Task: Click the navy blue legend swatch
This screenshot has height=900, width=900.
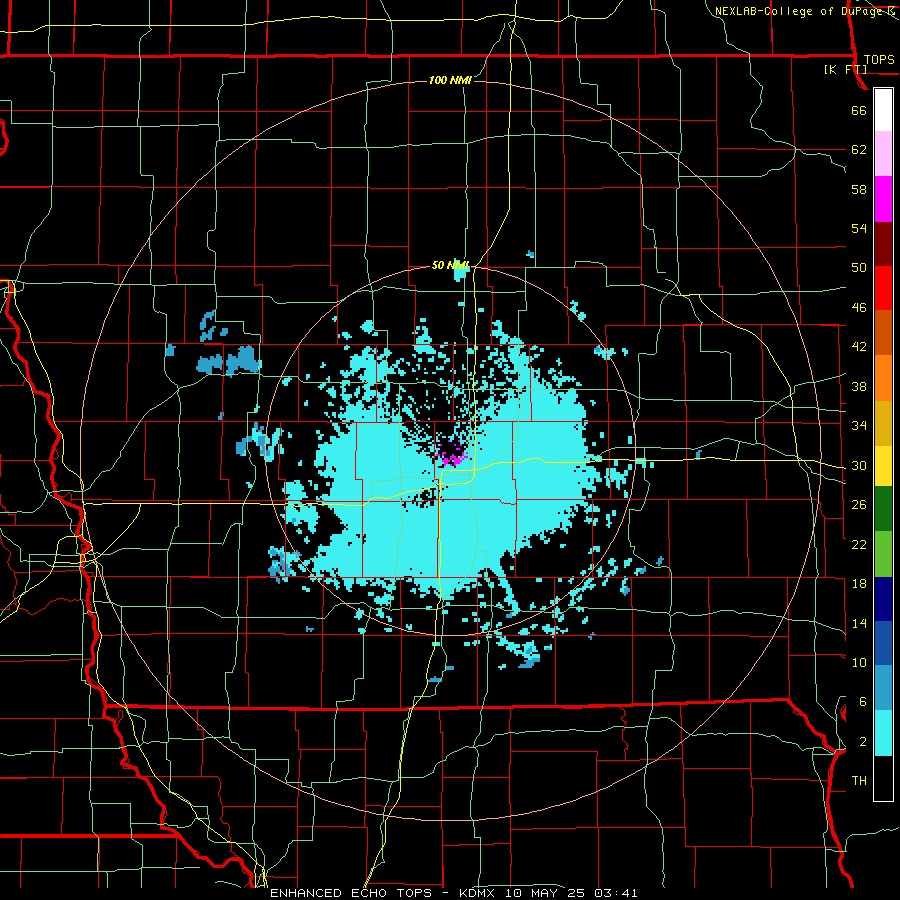Action: coord(883,599)
